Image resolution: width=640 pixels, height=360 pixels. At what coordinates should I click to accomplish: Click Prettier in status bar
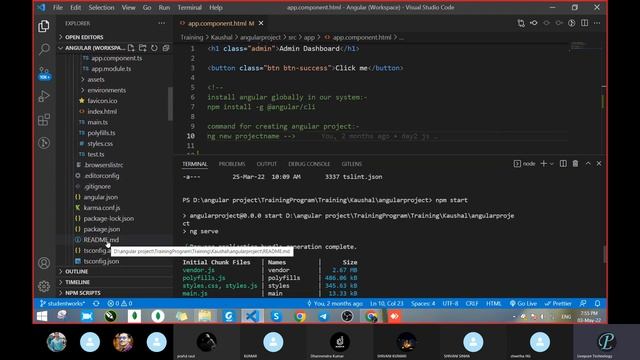558,303
